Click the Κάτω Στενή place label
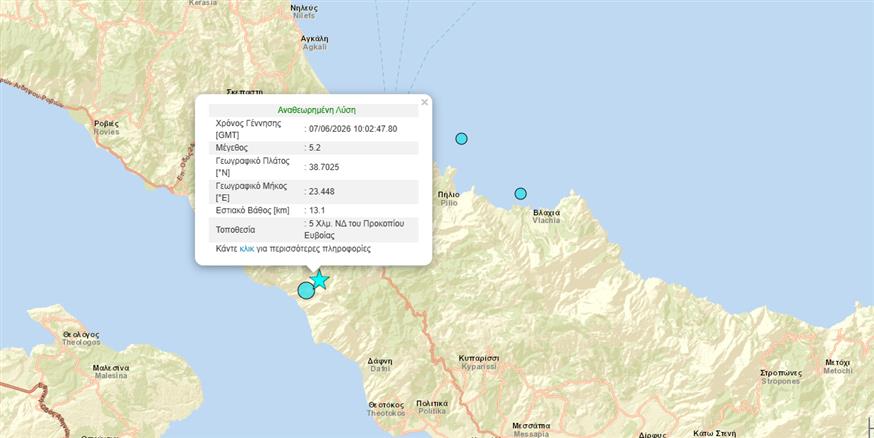This screenshot has width=874, height=438. click(715, 433)
